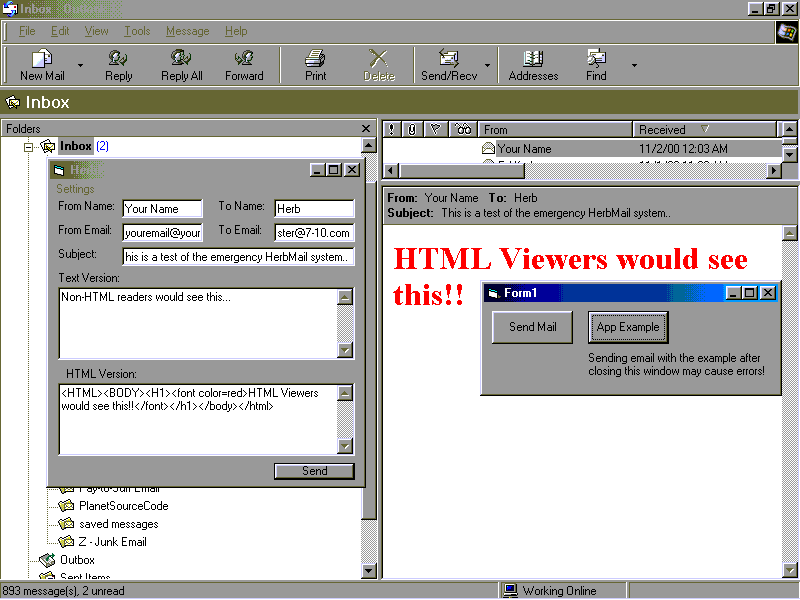Print the current message
Viewport: 800px width, 600px height.
click(x=315, y=65)
